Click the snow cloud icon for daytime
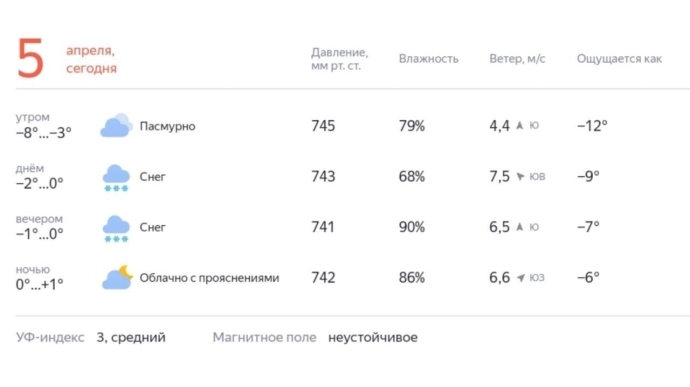690x387 pixels. (116, 178)
